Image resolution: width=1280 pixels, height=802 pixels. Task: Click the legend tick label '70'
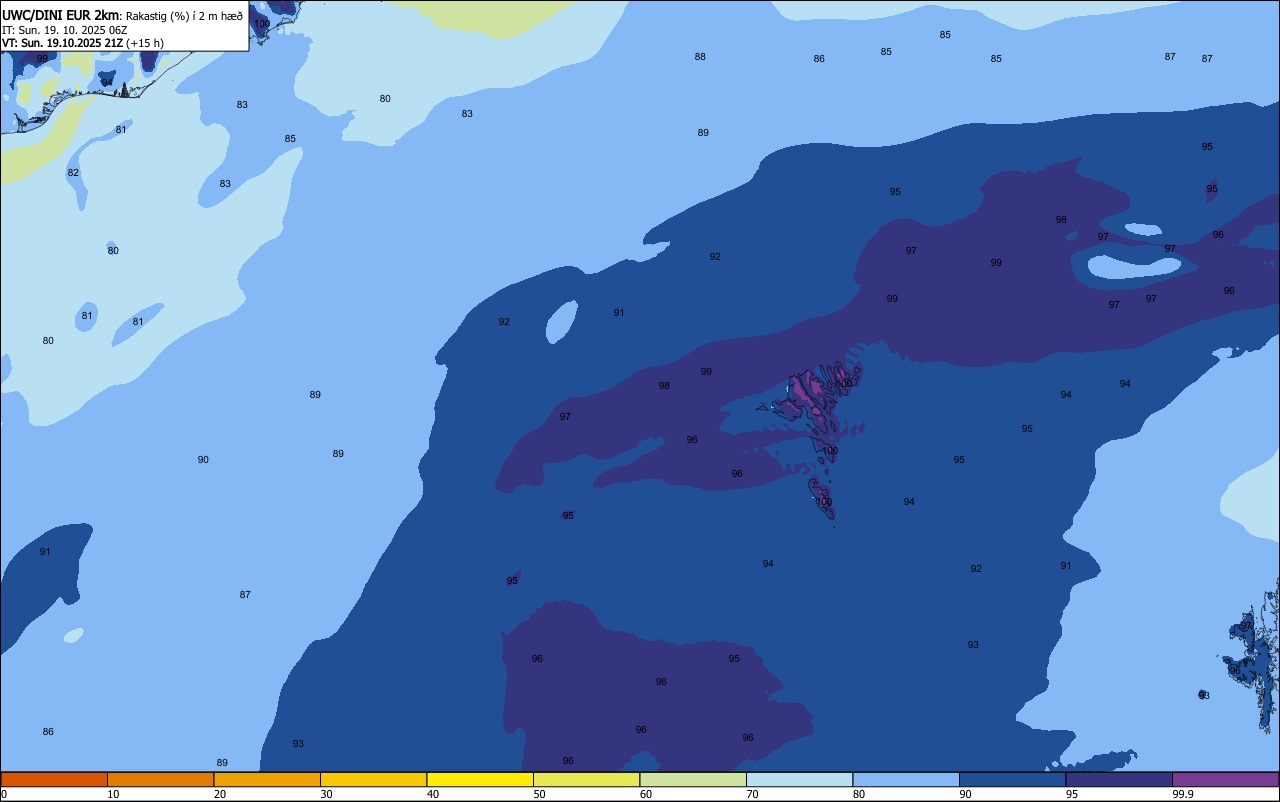pyautogui.click(x=752, y=794)
